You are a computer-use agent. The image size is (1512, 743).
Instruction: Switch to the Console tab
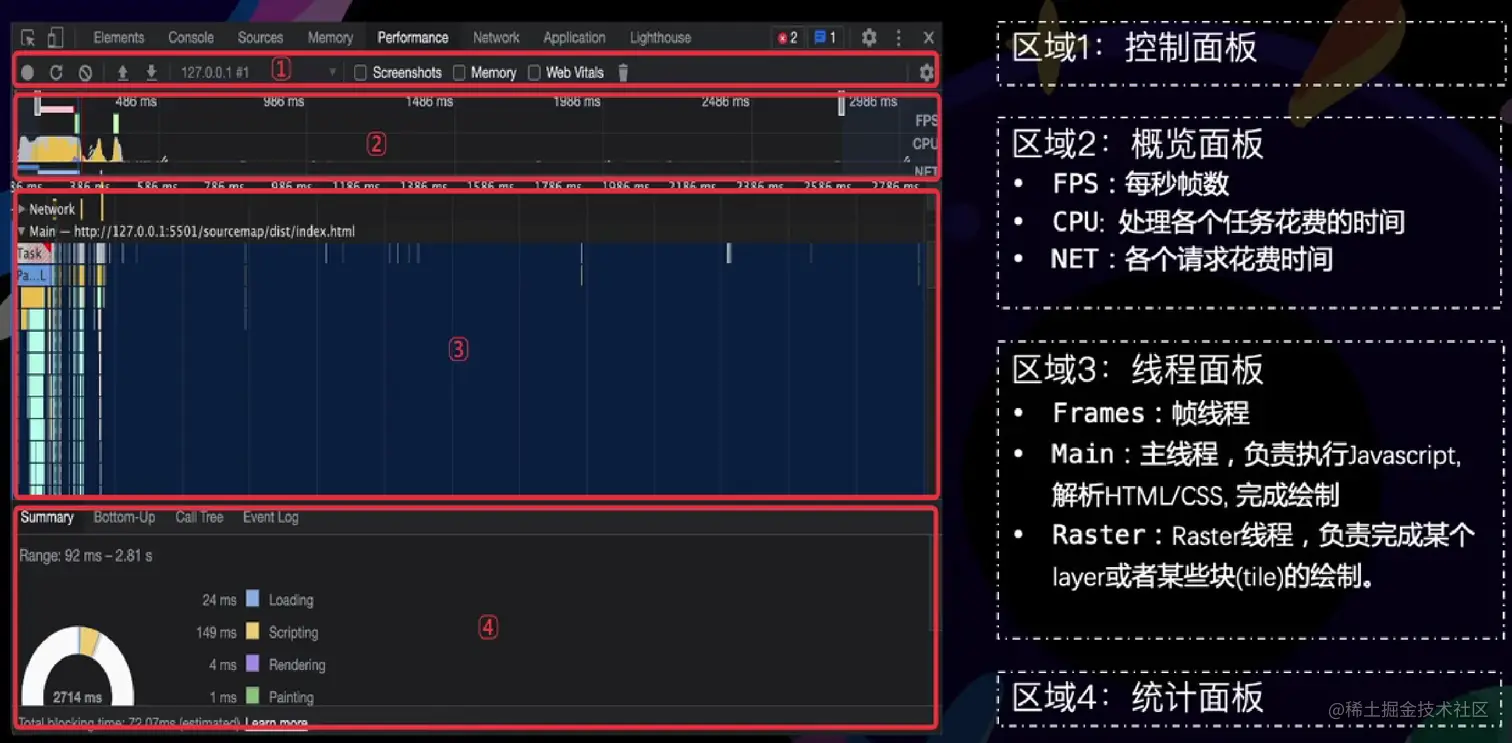pyautogui.click(x=191, y=38)
